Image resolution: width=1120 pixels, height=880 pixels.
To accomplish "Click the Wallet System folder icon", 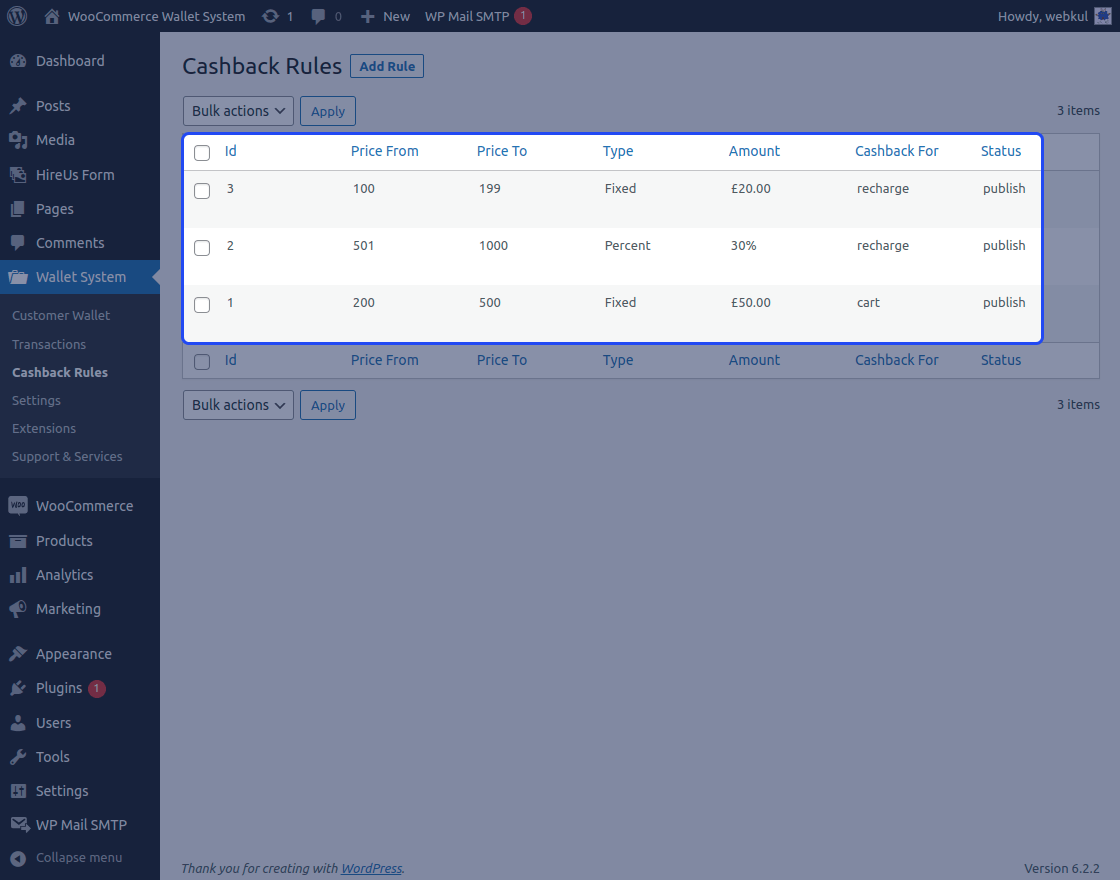I will click(x=19, y=277).
